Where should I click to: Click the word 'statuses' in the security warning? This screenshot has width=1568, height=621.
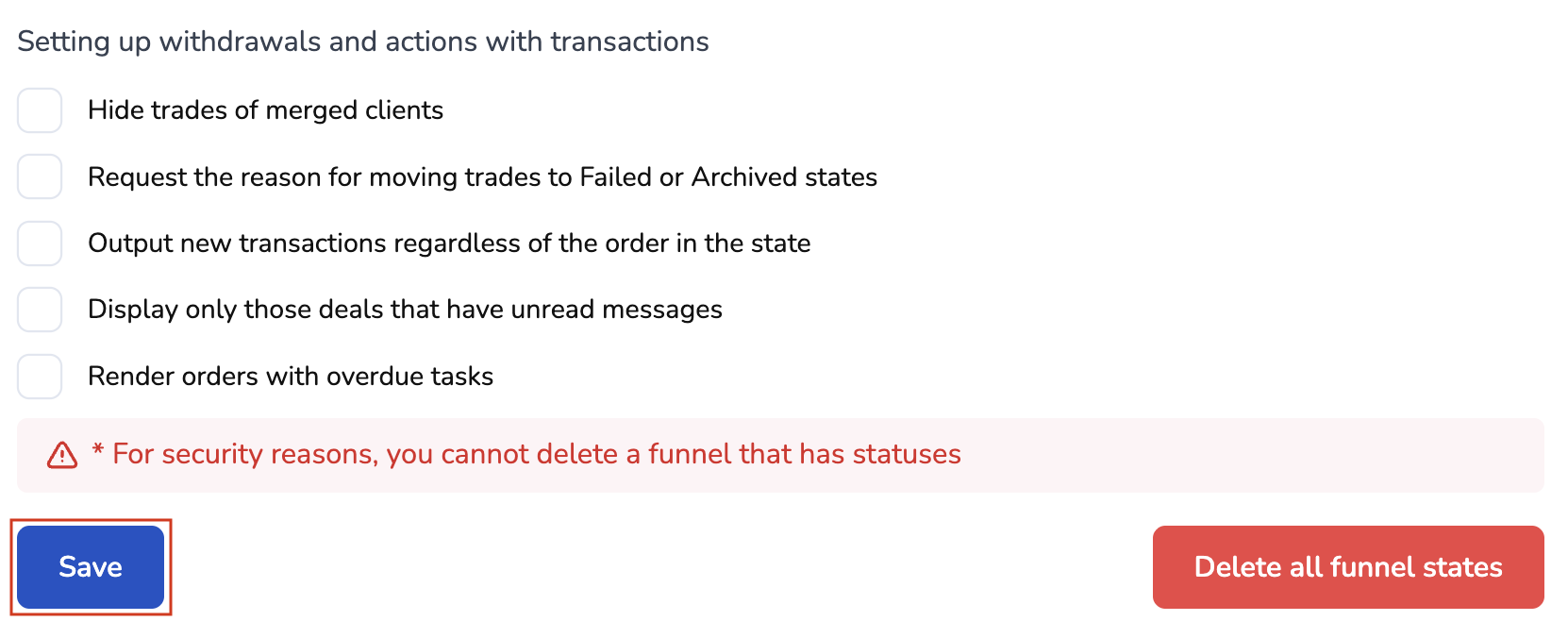tap(906, 455)
